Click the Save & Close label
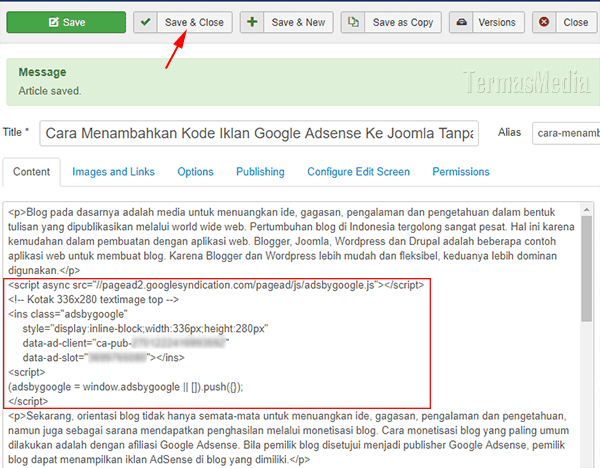 (x=194, y=22)
